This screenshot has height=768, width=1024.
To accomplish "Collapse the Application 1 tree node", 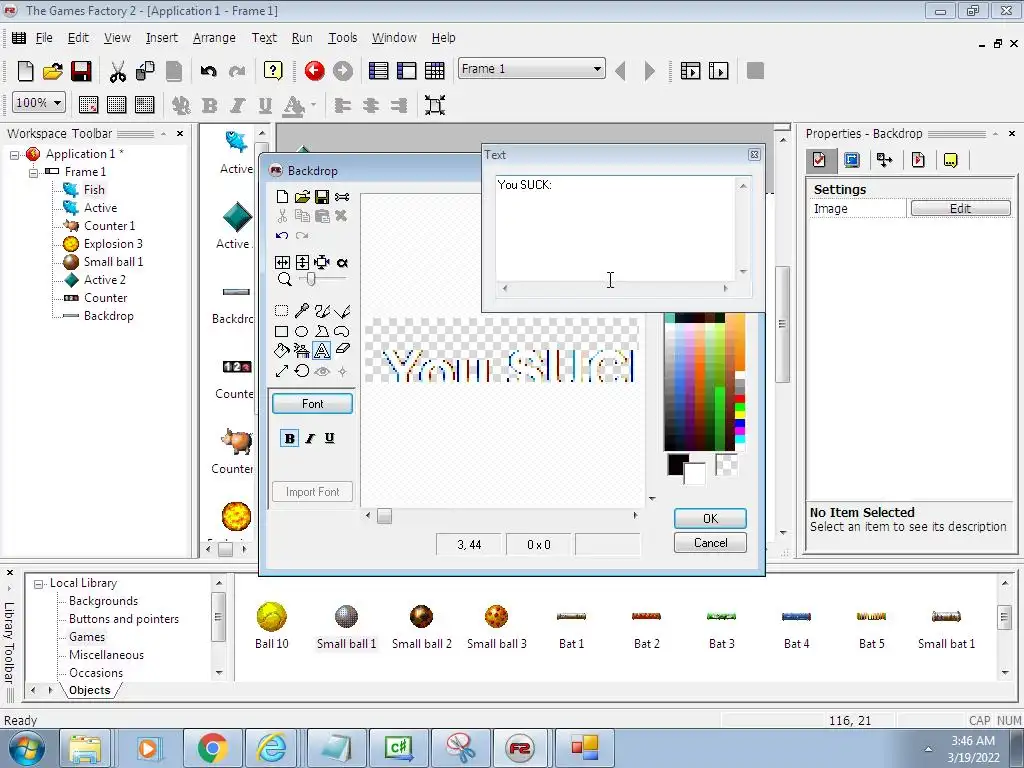I will 14,155.
